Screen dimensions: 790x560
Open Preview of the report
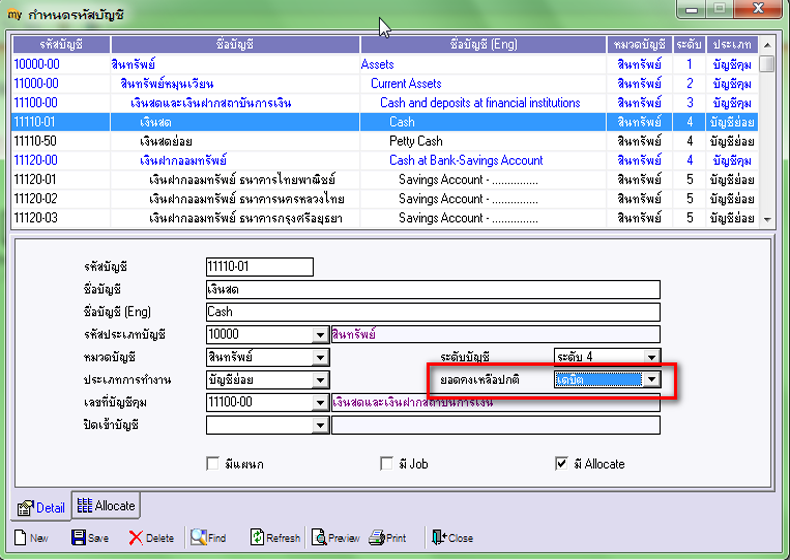336,538
